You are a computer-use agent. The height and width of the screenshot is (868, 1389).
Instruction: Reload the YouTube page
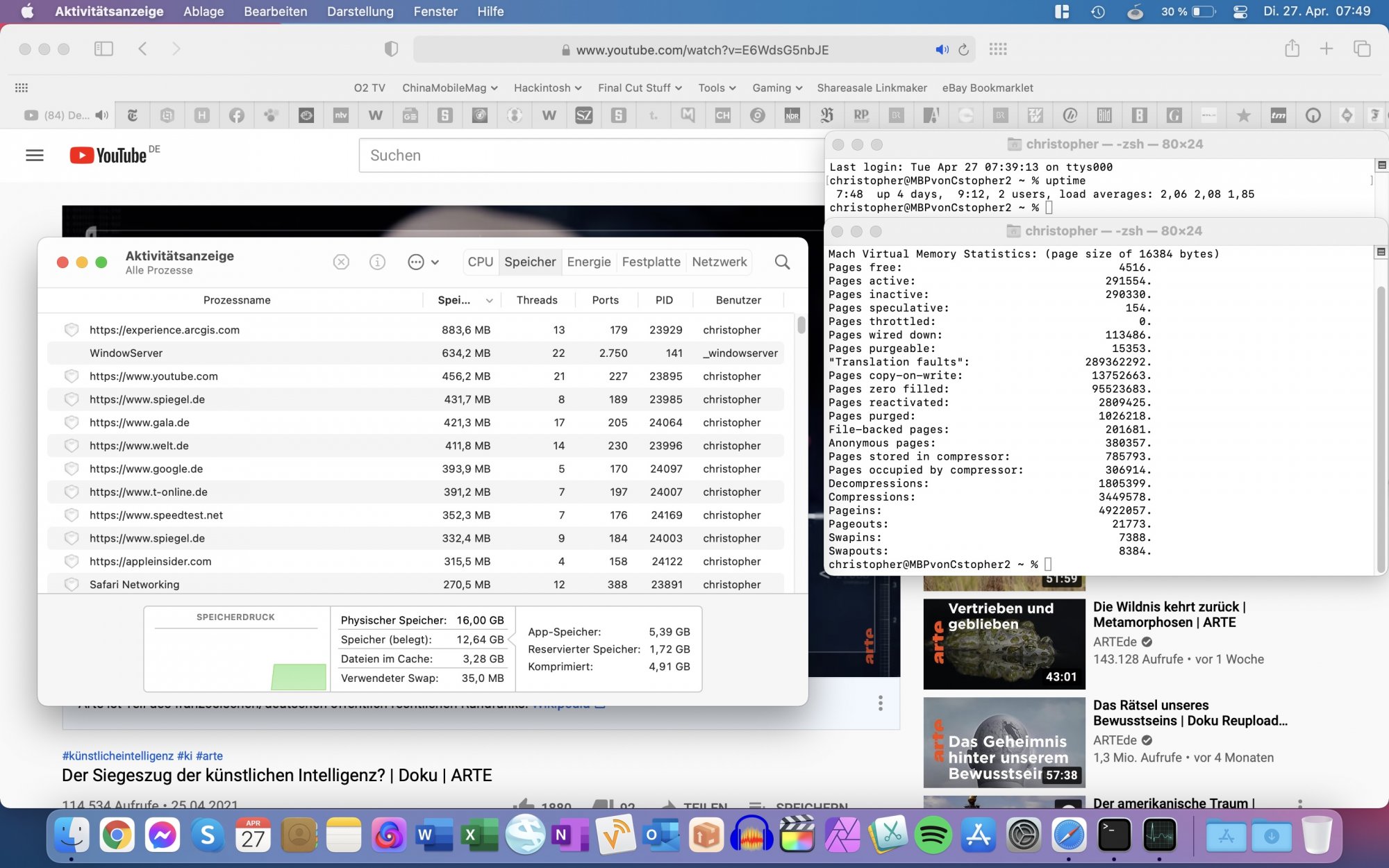(x=963, y=50)
